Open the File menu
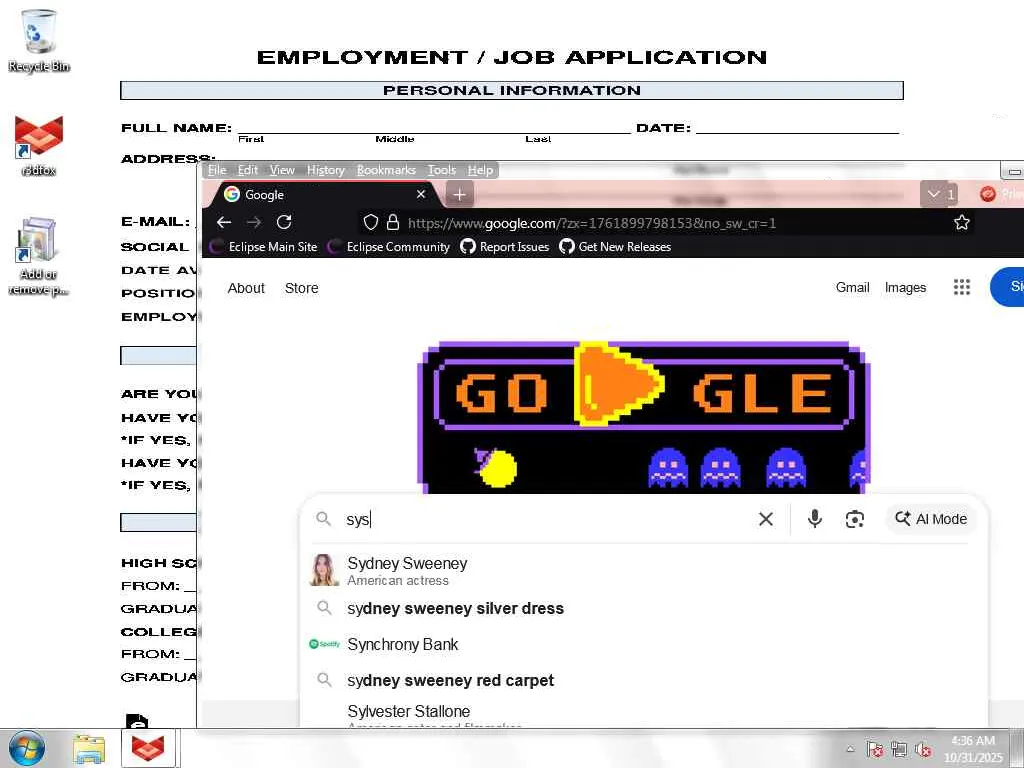The width and height of the screenshot is (1024, 768). click(217, 170)
